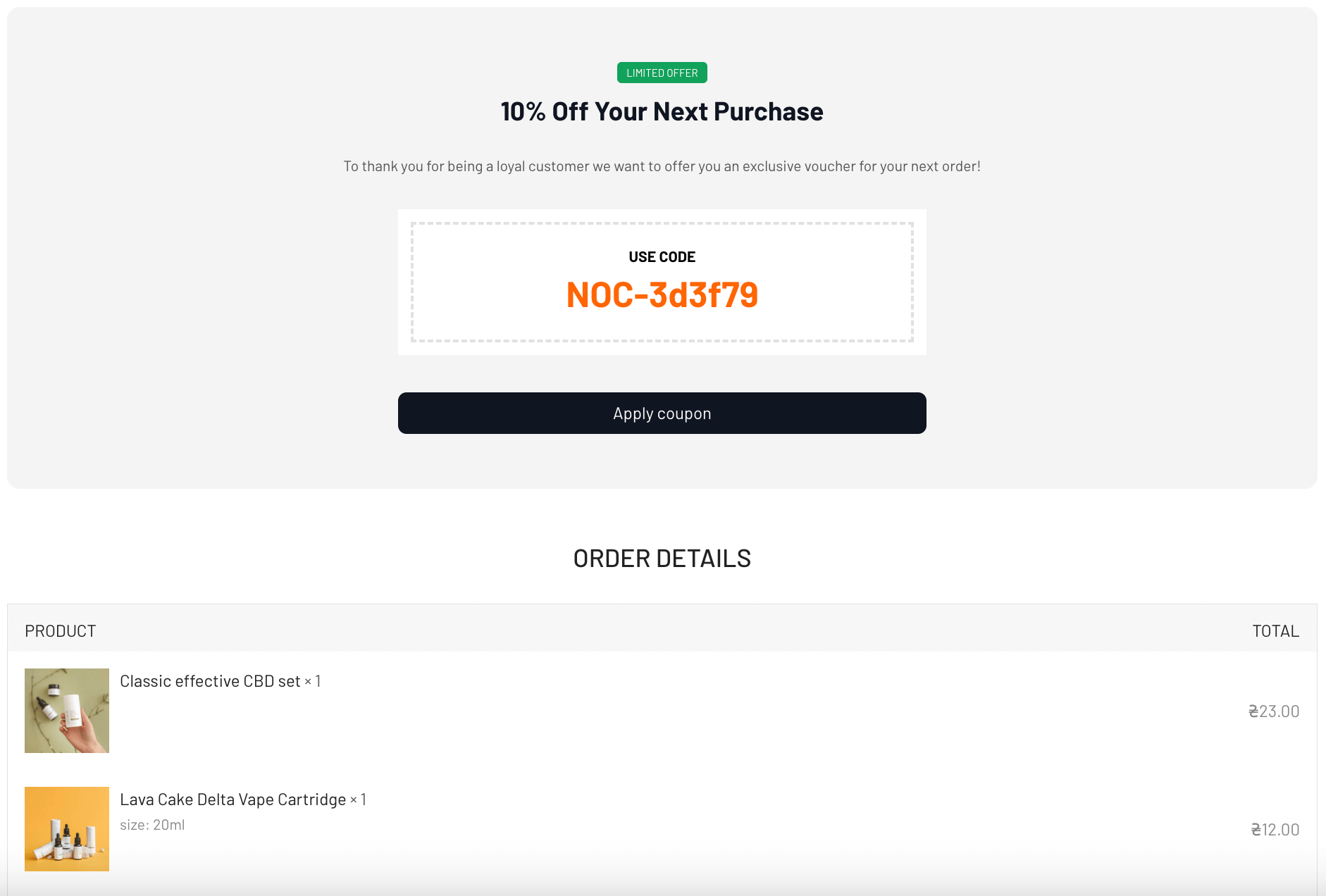The image size is (1326, 896).
Task: Click the ₴12.00 price
Action: coord(1275,830)
